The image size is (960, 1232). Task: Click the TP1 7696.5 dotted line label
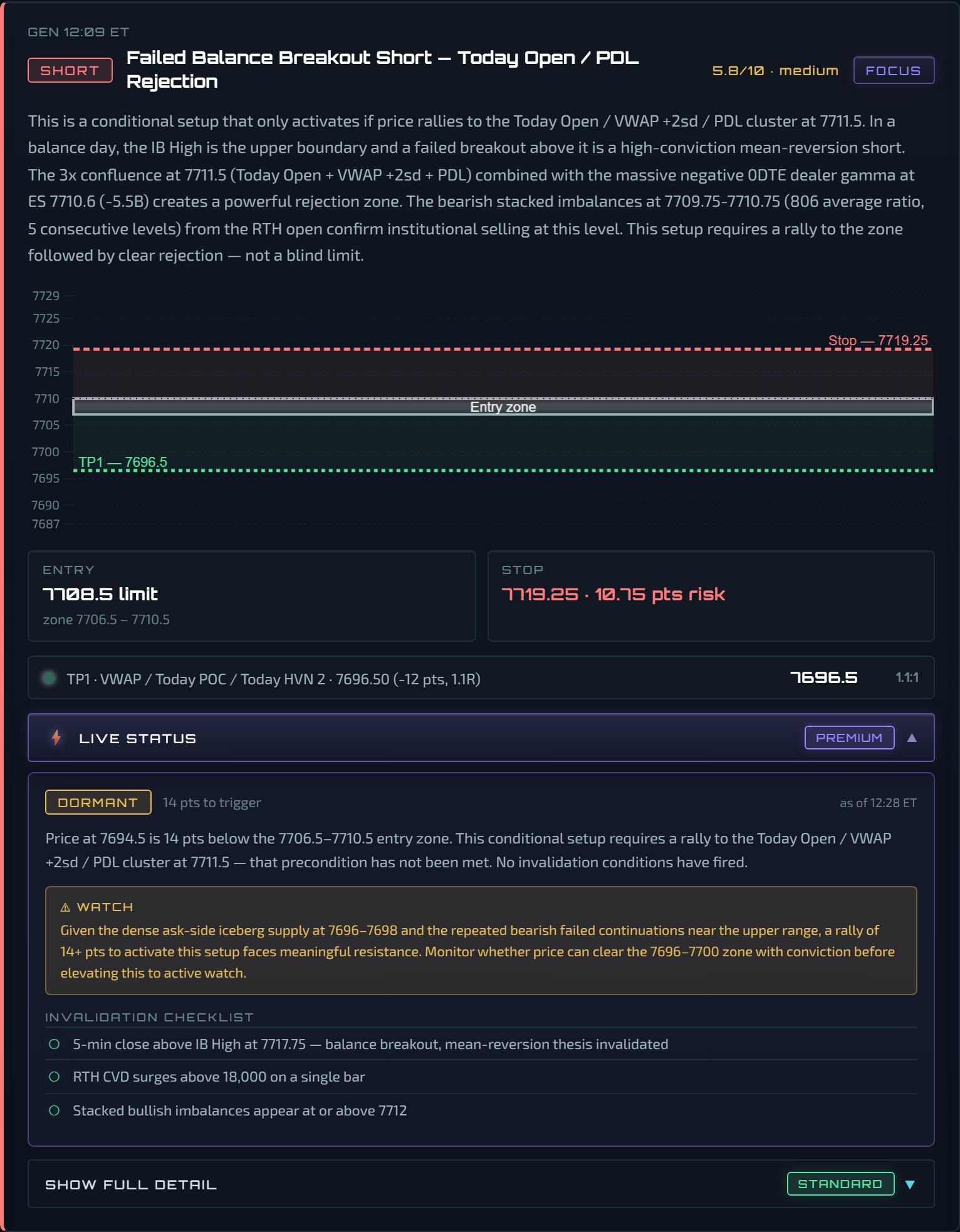point(123,462)
